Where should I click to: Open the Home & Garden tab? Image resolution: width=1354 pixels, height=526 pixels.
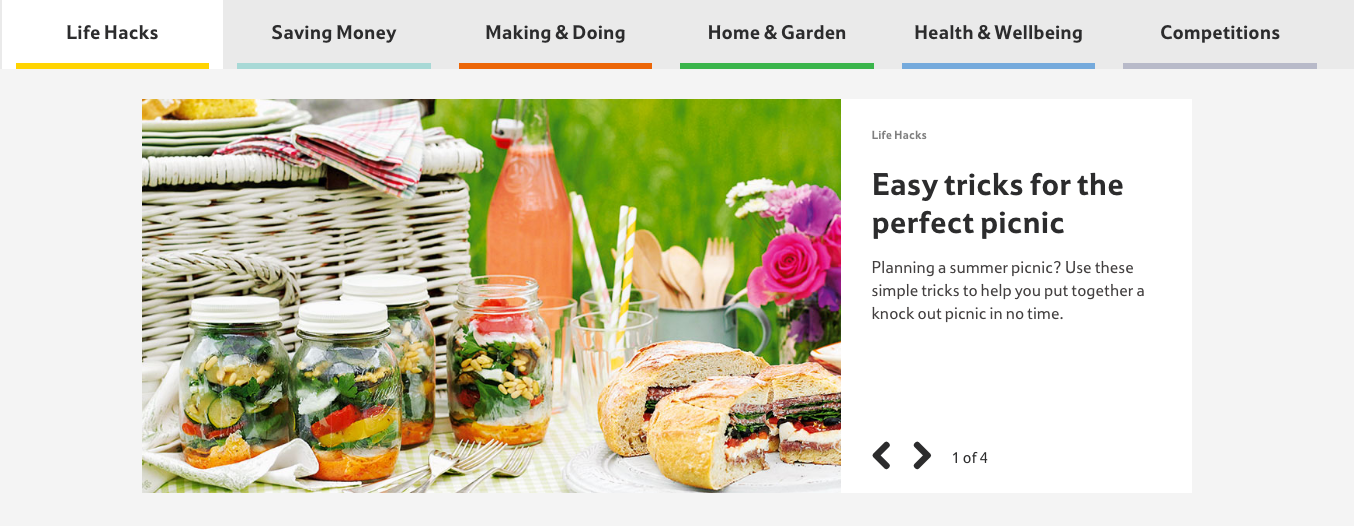click(777, 34)
